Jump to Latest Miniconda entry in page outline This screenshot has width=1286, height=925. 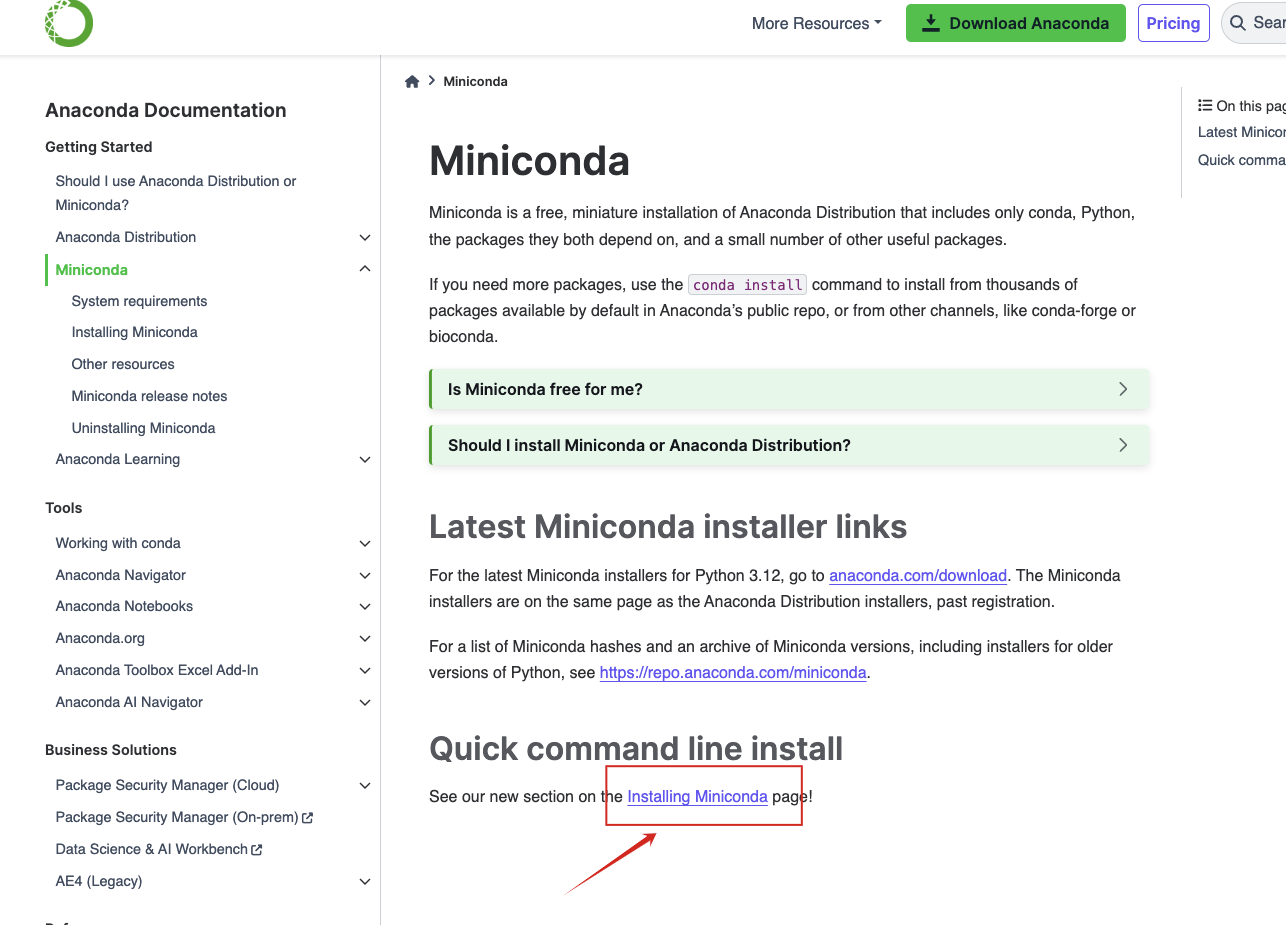pos(1242,132)
